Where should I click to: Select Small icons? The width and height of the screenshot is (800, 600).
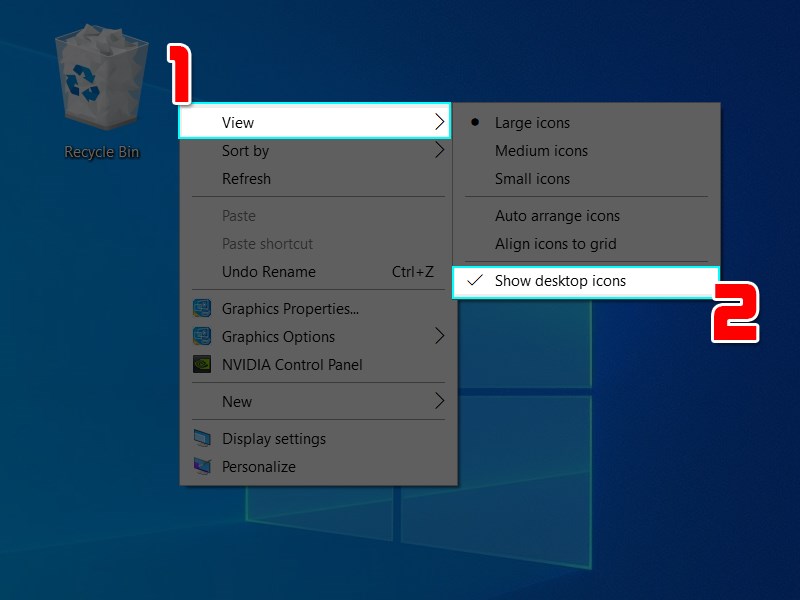(532, 178)
